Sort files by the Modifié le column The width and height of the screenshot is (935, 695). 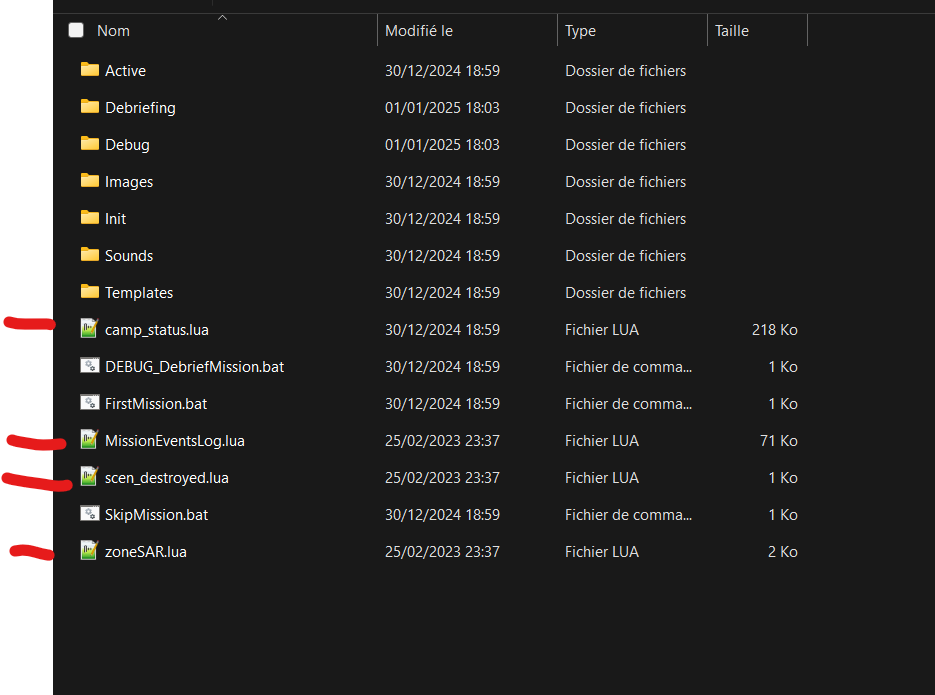click(467, 30)
